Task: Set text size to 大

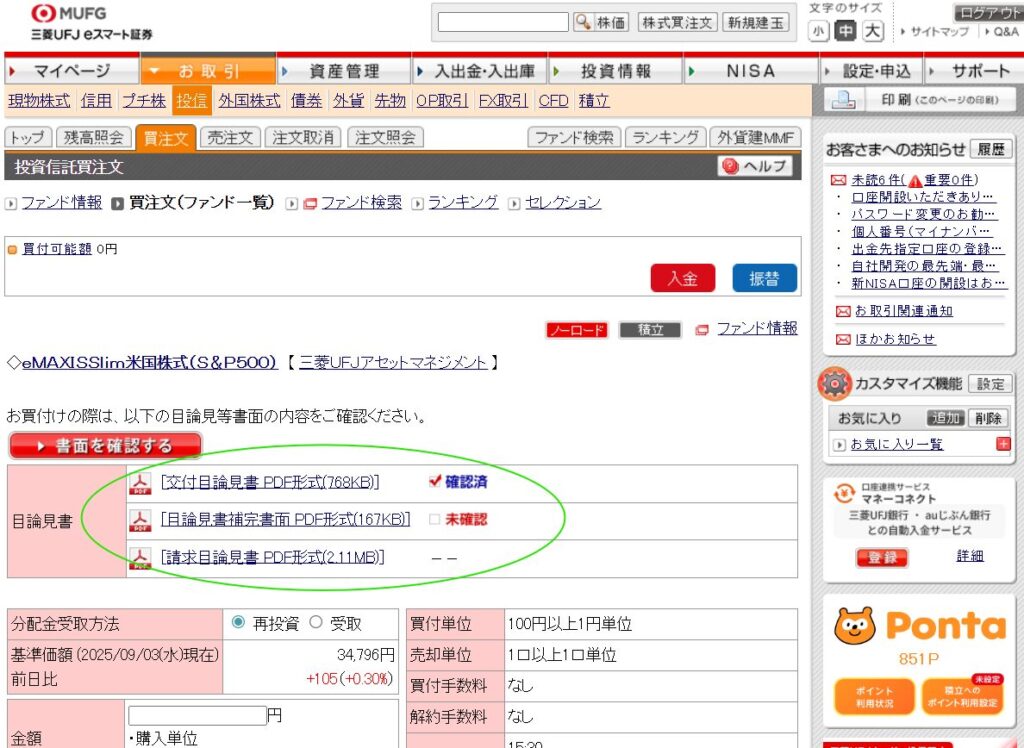Action: pos(872,31)
